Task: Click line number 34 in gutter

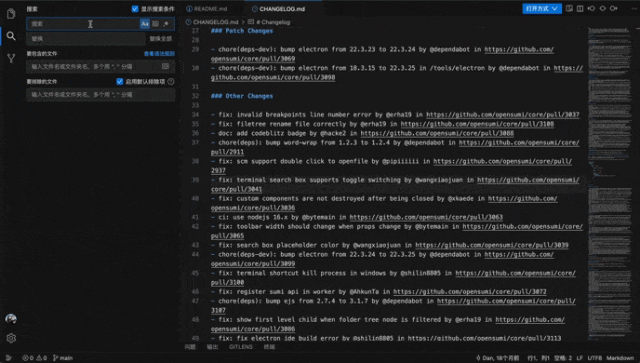Action: point(195,115)
